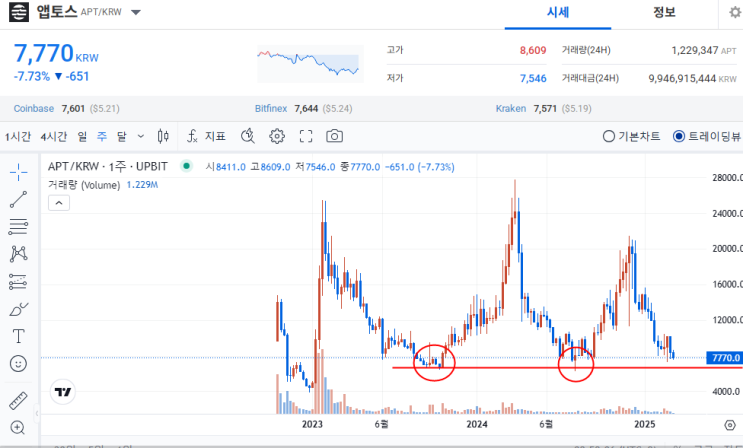Open chart axis settings gear

coord(730,425)
